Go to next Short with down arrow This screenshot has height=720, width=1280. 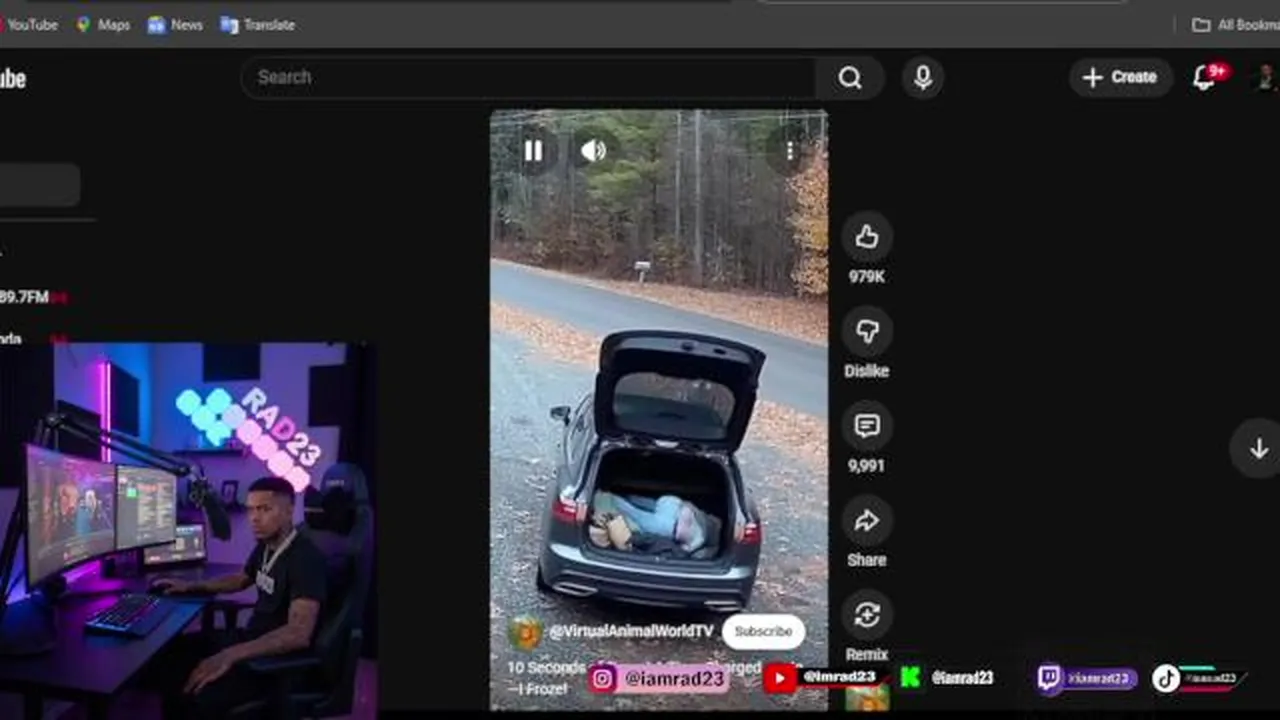(1259, 448)
